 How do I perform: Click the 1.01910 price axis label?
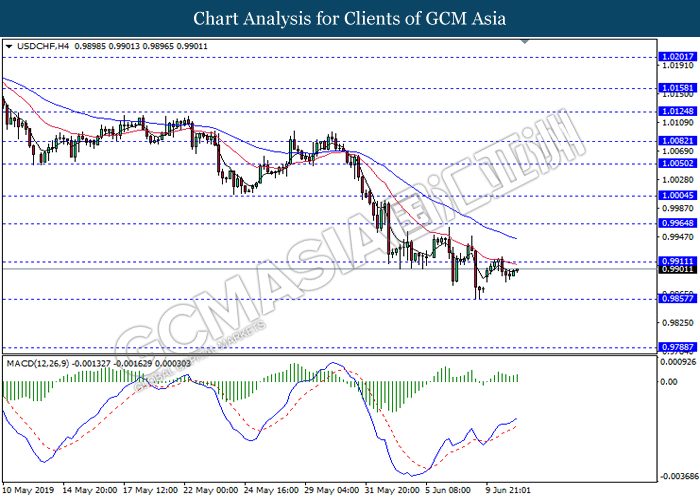point(678,66)
